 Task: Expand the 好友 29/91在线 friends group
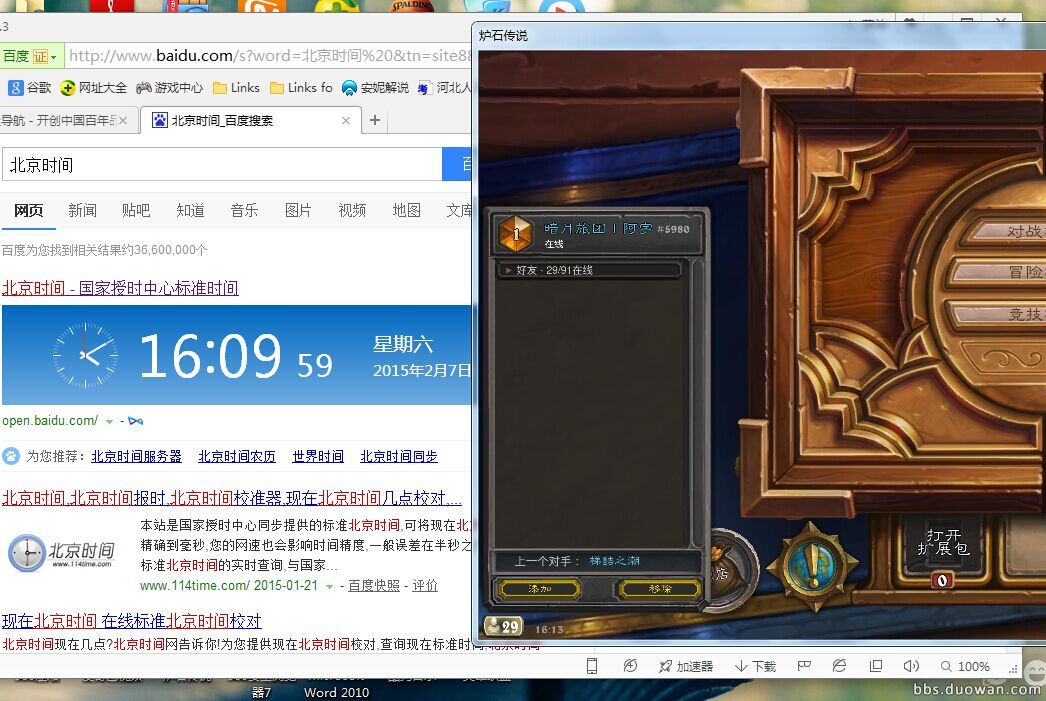pos(589,270)
